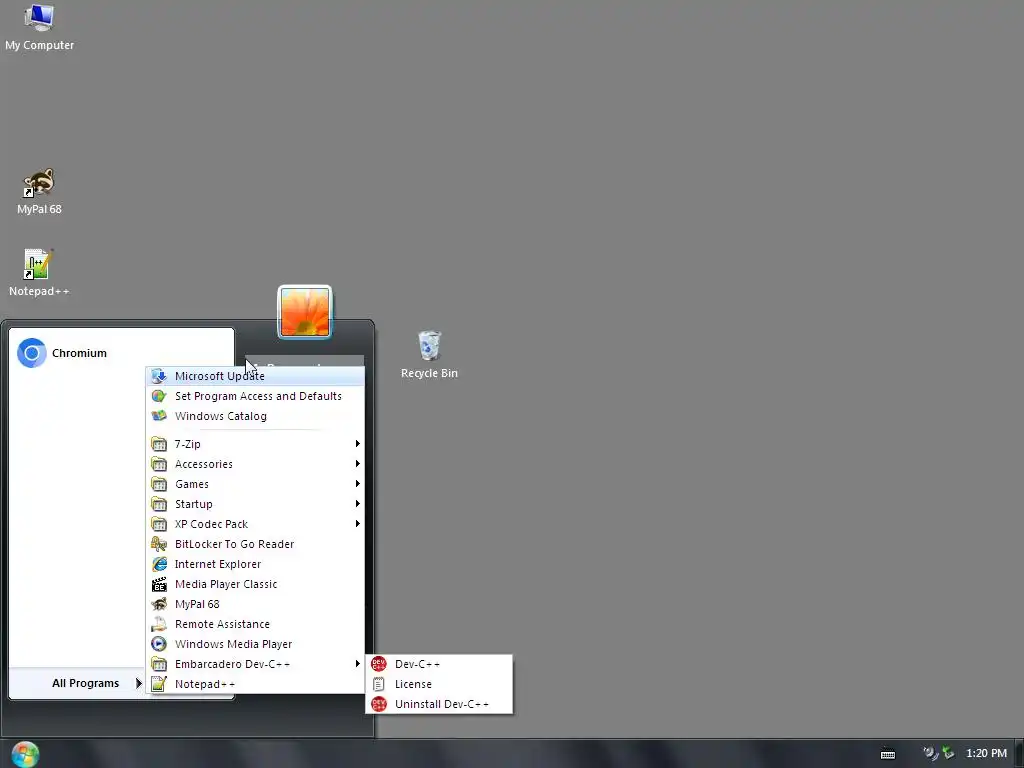Open Remote Assistance menu entry
The height and width of the screenshot is (768, 1024).
255,624
